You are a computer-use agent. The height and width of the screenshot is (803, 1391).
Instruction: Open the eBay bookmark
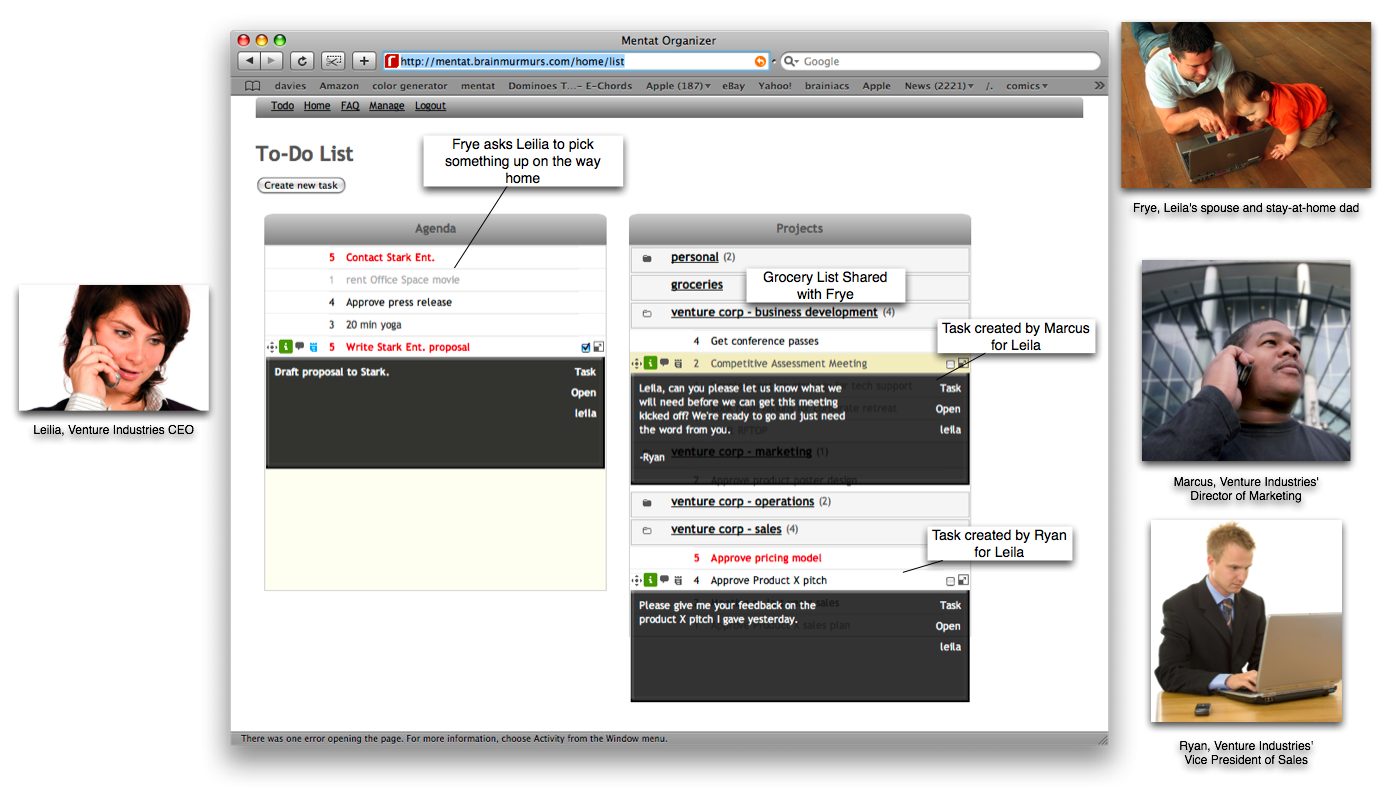point(734,86)
